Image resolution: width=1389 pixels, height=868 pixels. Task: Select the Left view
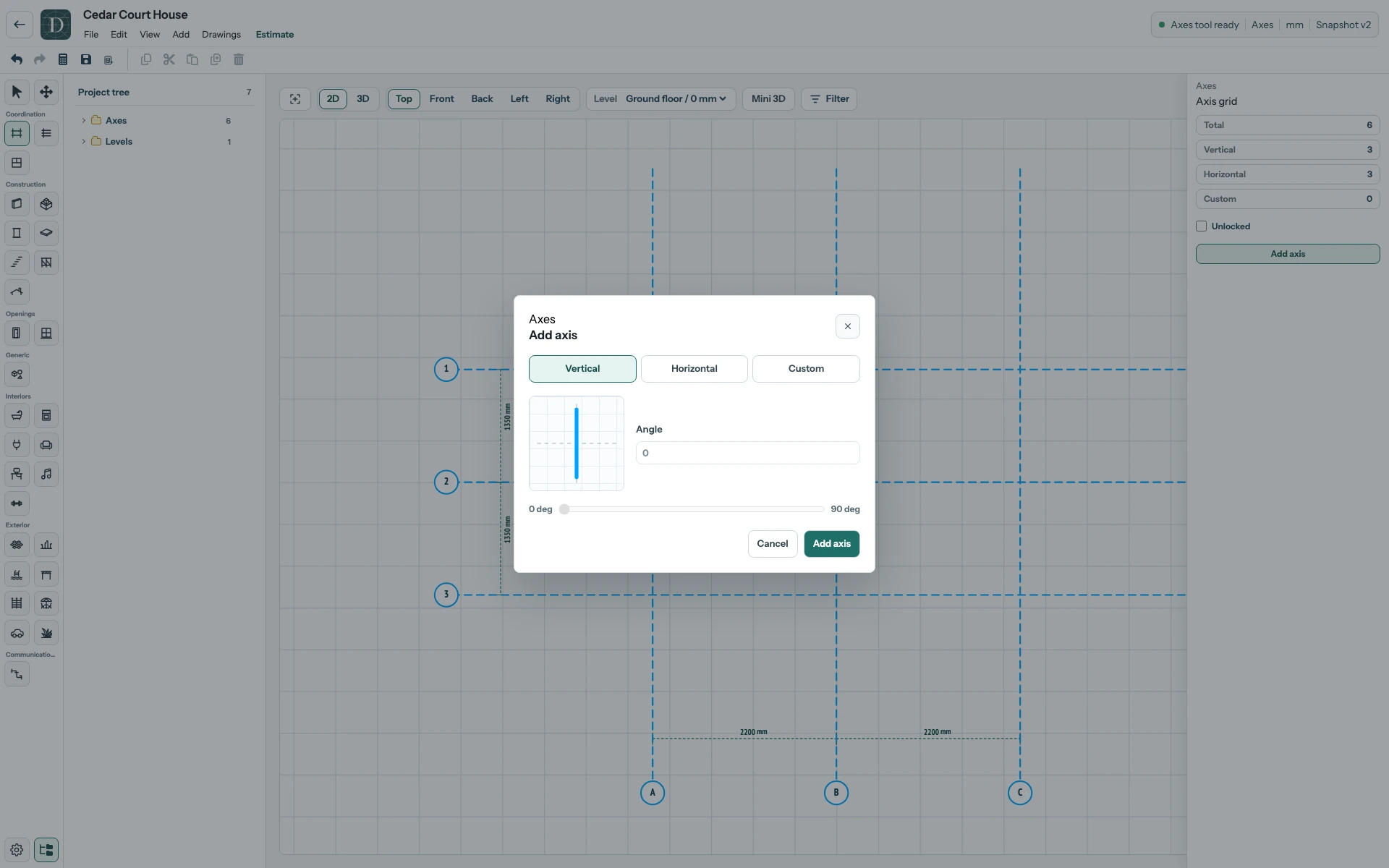coord(519,99)
